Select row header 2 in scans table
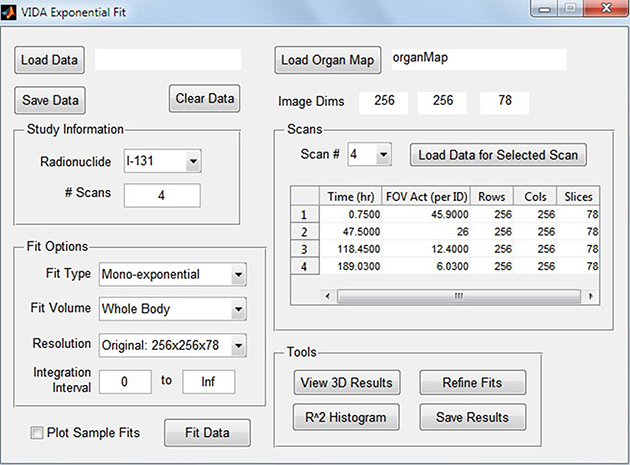 click(x=305, y=232)
